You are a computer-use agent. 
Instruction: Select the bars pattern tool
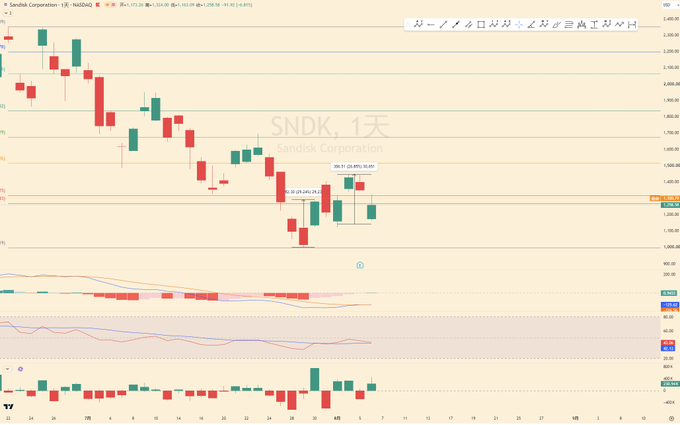(x=582, y=25)
